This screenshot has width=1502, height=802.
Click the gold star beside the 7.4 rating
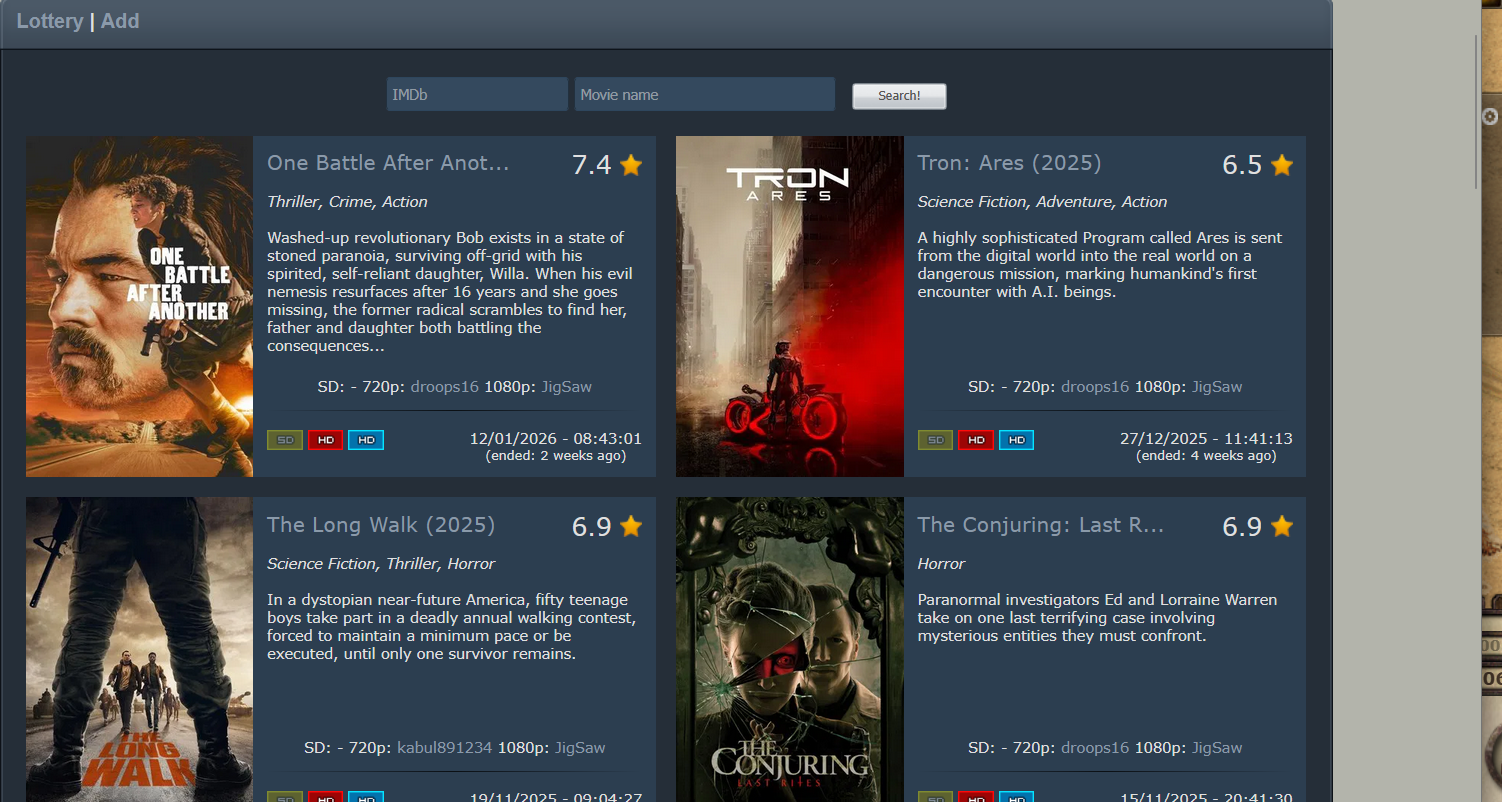[x=631, y=165]
